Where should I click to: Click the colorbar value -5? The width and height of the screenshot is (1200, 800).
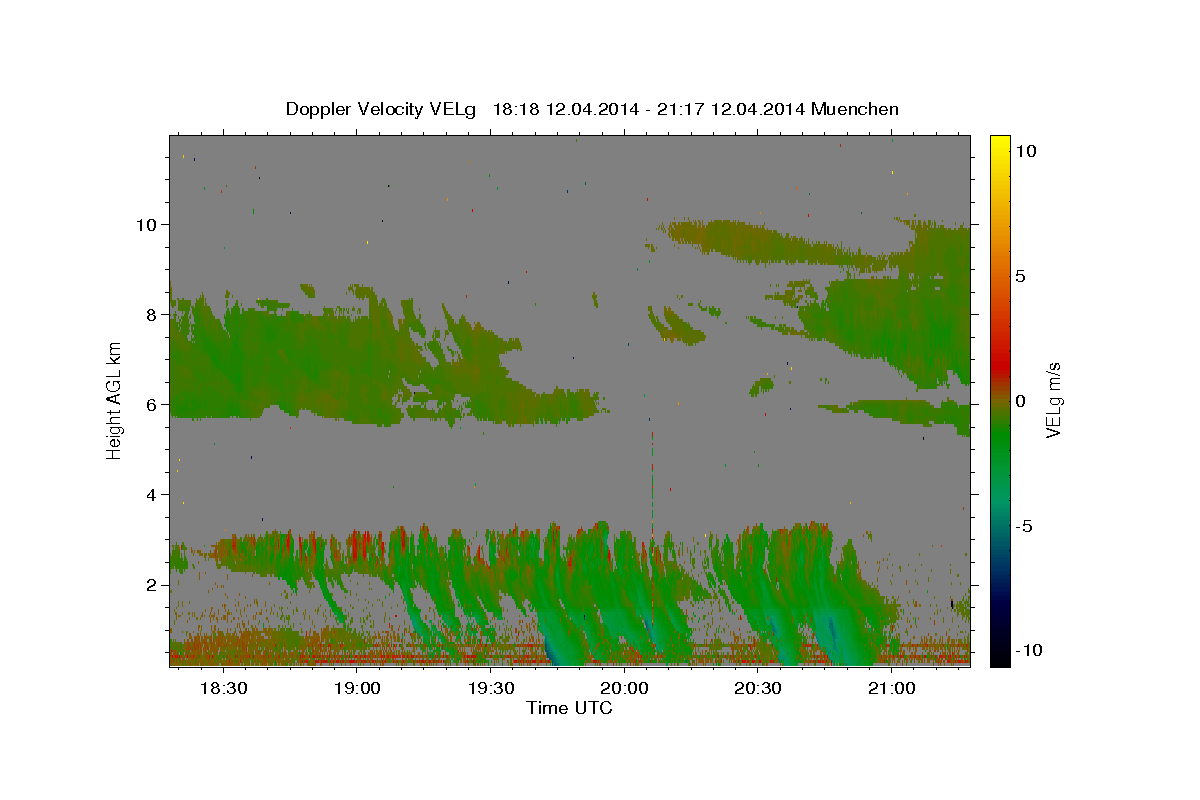pyautogui.click(x=1025, y=526)
